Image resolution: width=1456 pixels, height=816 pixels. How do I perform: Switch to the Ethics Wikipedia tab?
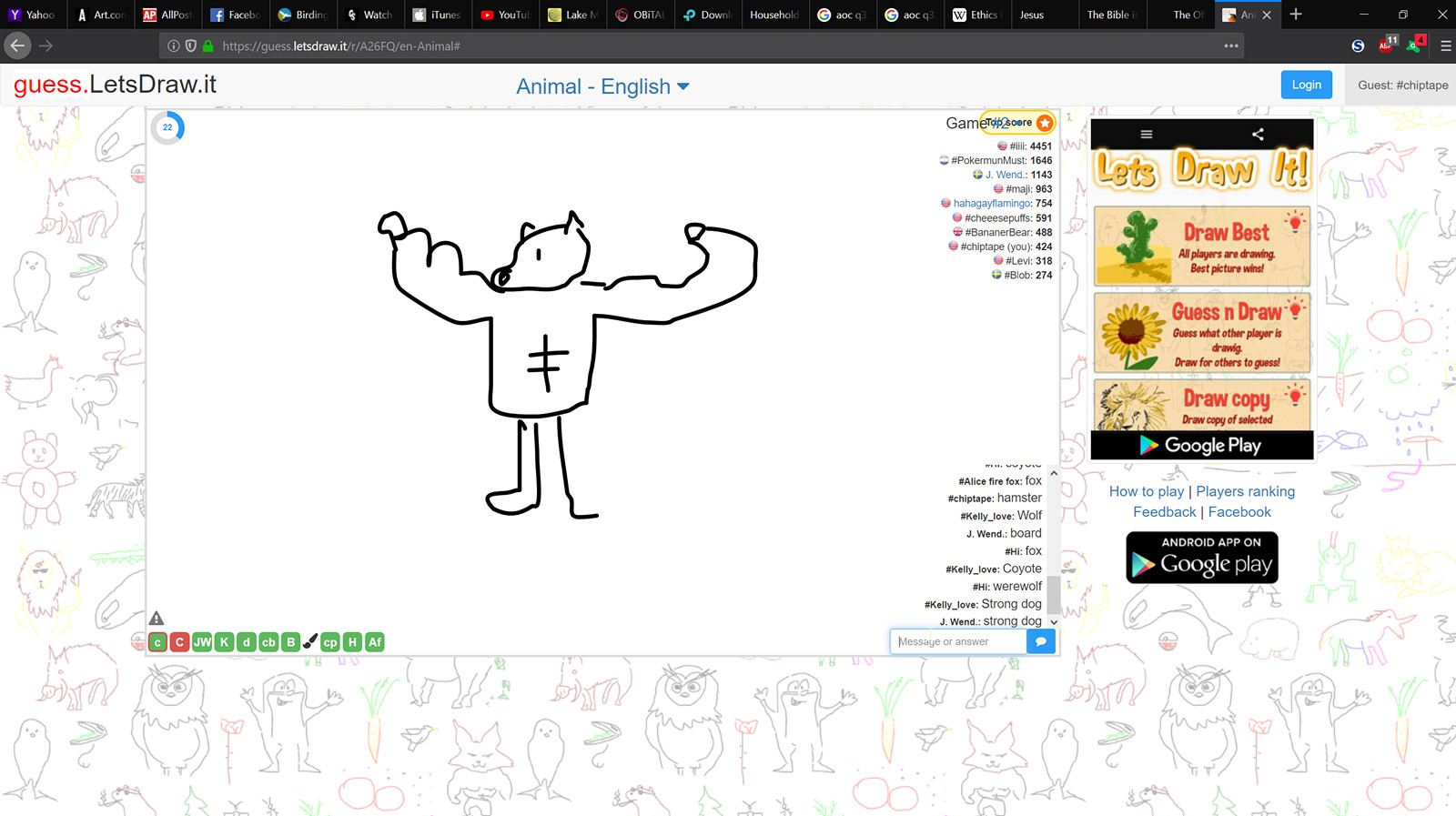pos(976,15)
